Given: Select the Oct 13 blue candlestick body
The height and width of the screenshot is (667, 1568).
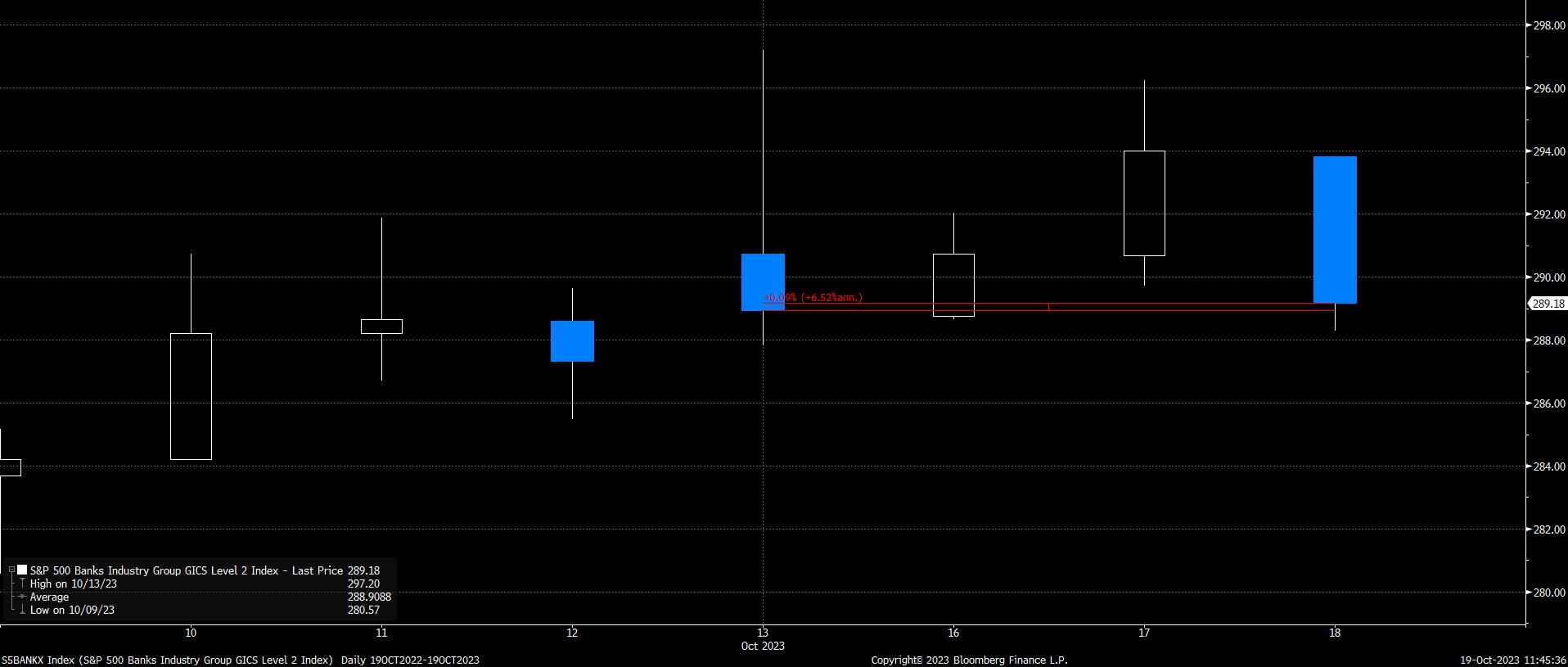Looking at the screenshot, I should click(x=763, y=282).
